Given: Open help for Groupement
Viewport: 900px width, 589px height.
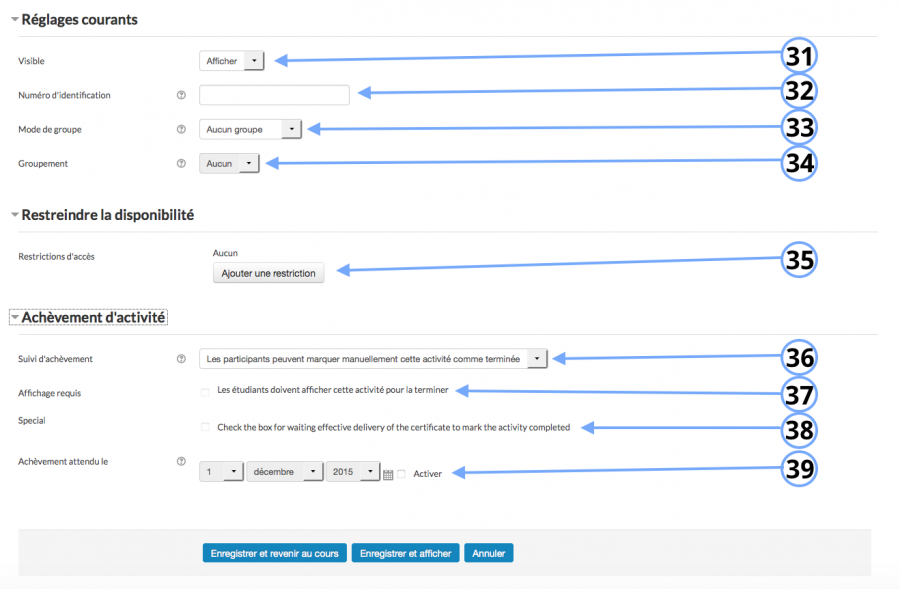Looking at the screenshot, I should point(181,163).
